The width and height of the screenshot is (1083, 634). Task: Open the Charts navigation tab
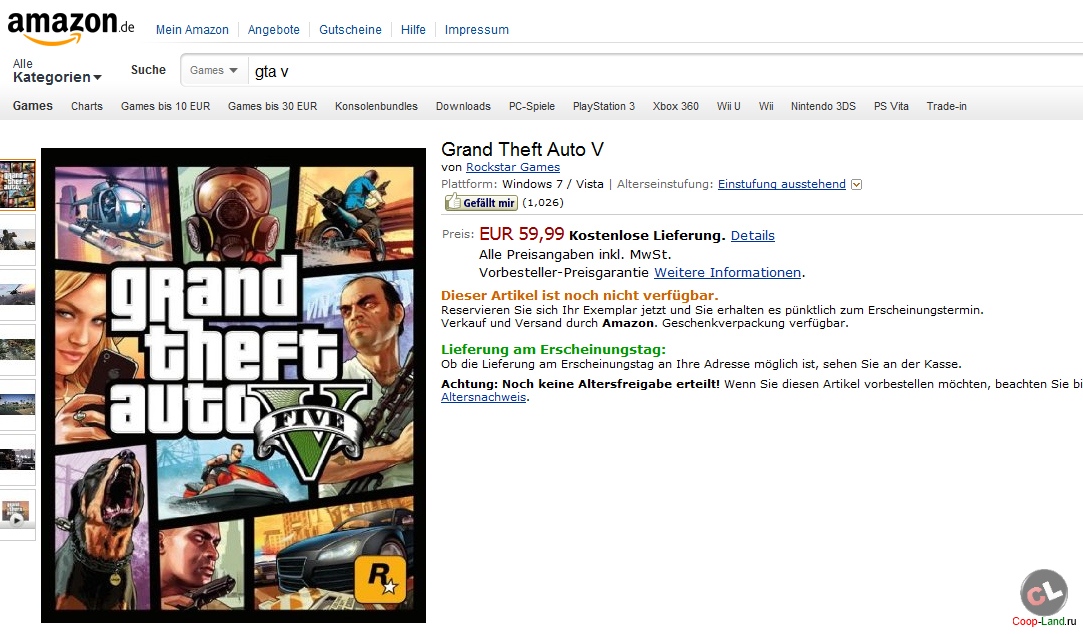(x=87, y=106)
